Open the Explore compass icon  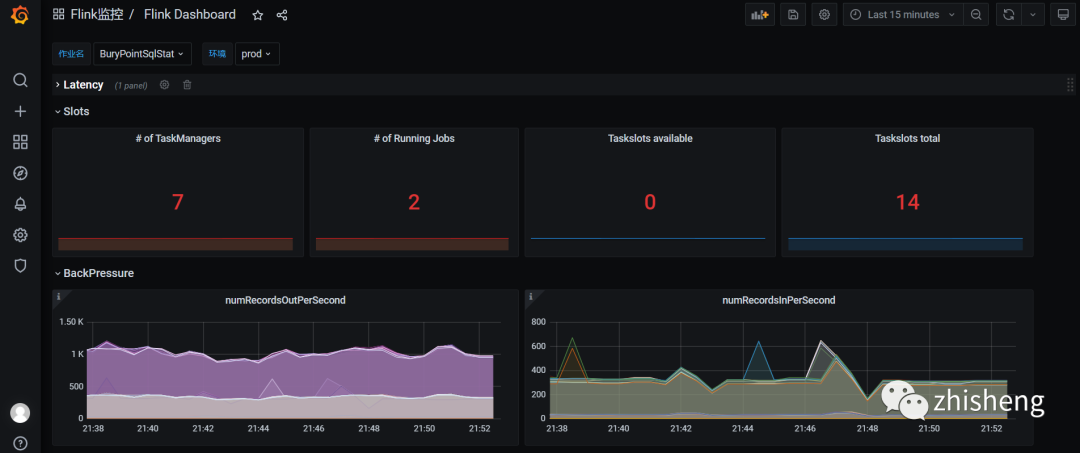pos(21,173)
